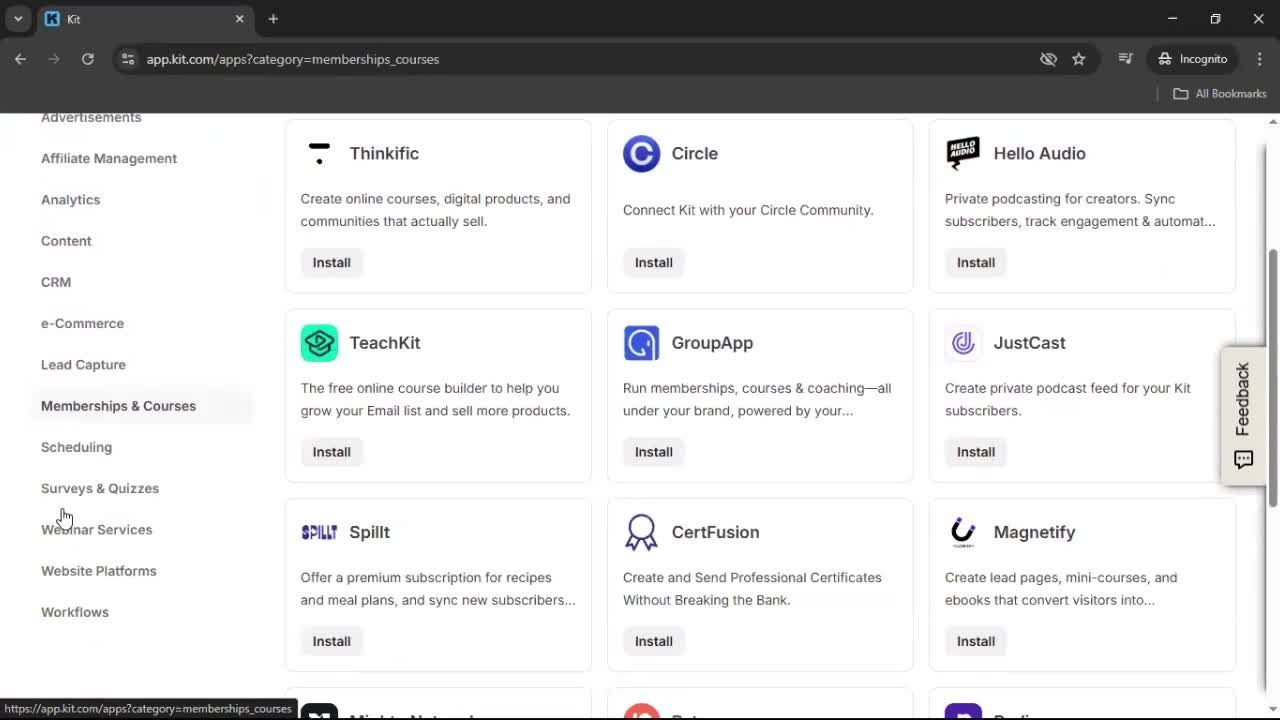Open the Chrome three-dot menu

[x=1260, y=59]
